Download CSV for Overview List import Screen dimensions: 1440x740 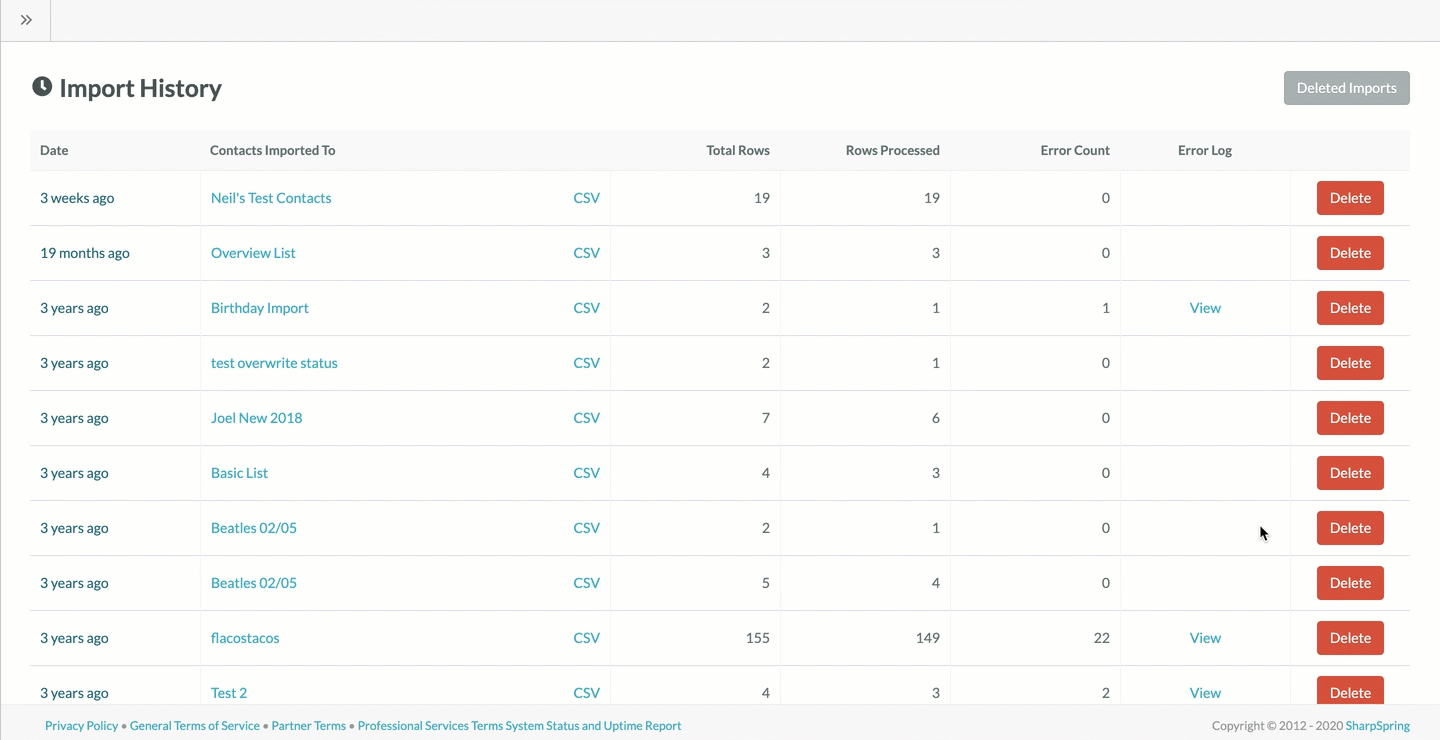[586, 253]
